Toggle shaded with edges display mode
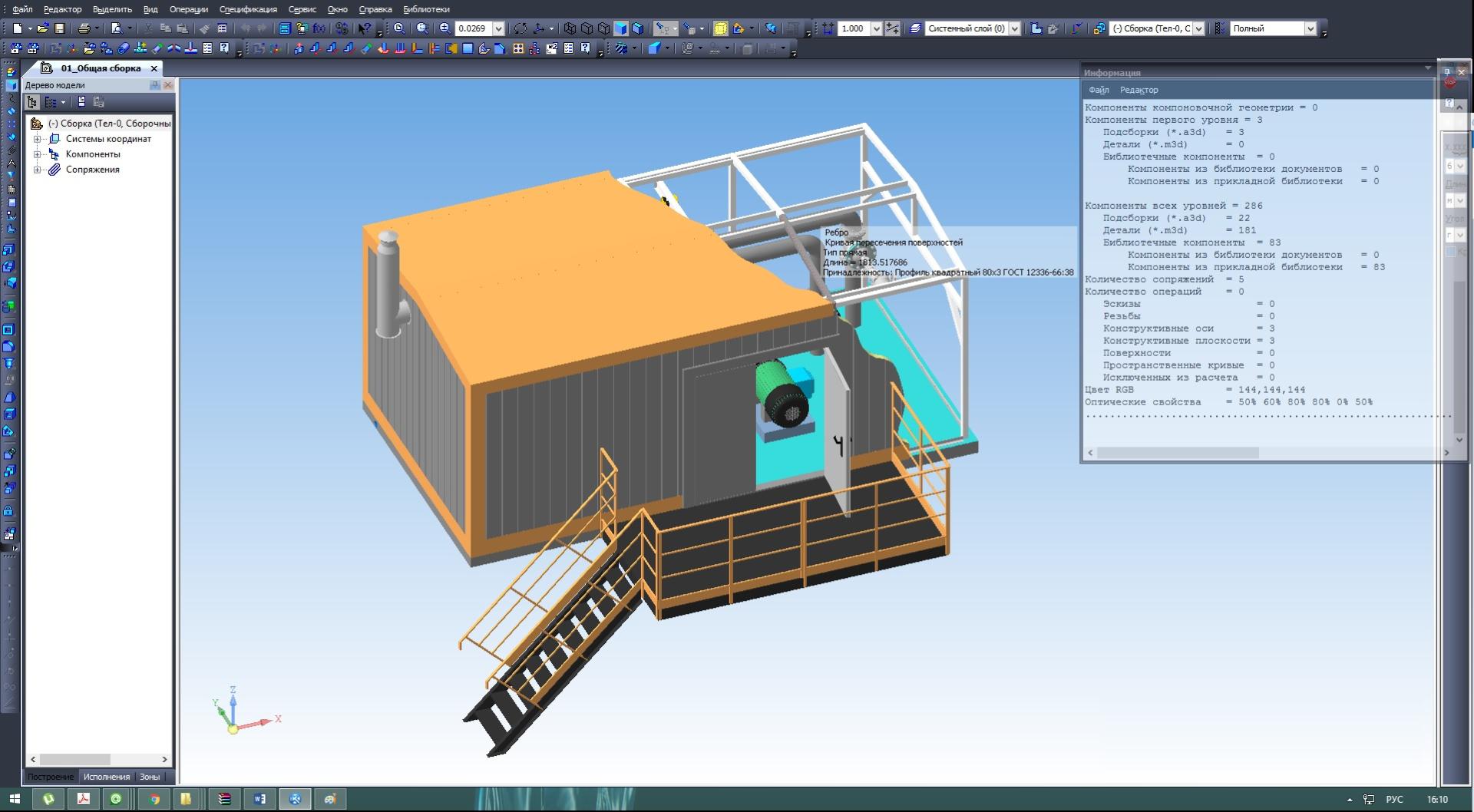The height and width of the screenshot is (812, 1474). tap(637, 28)
